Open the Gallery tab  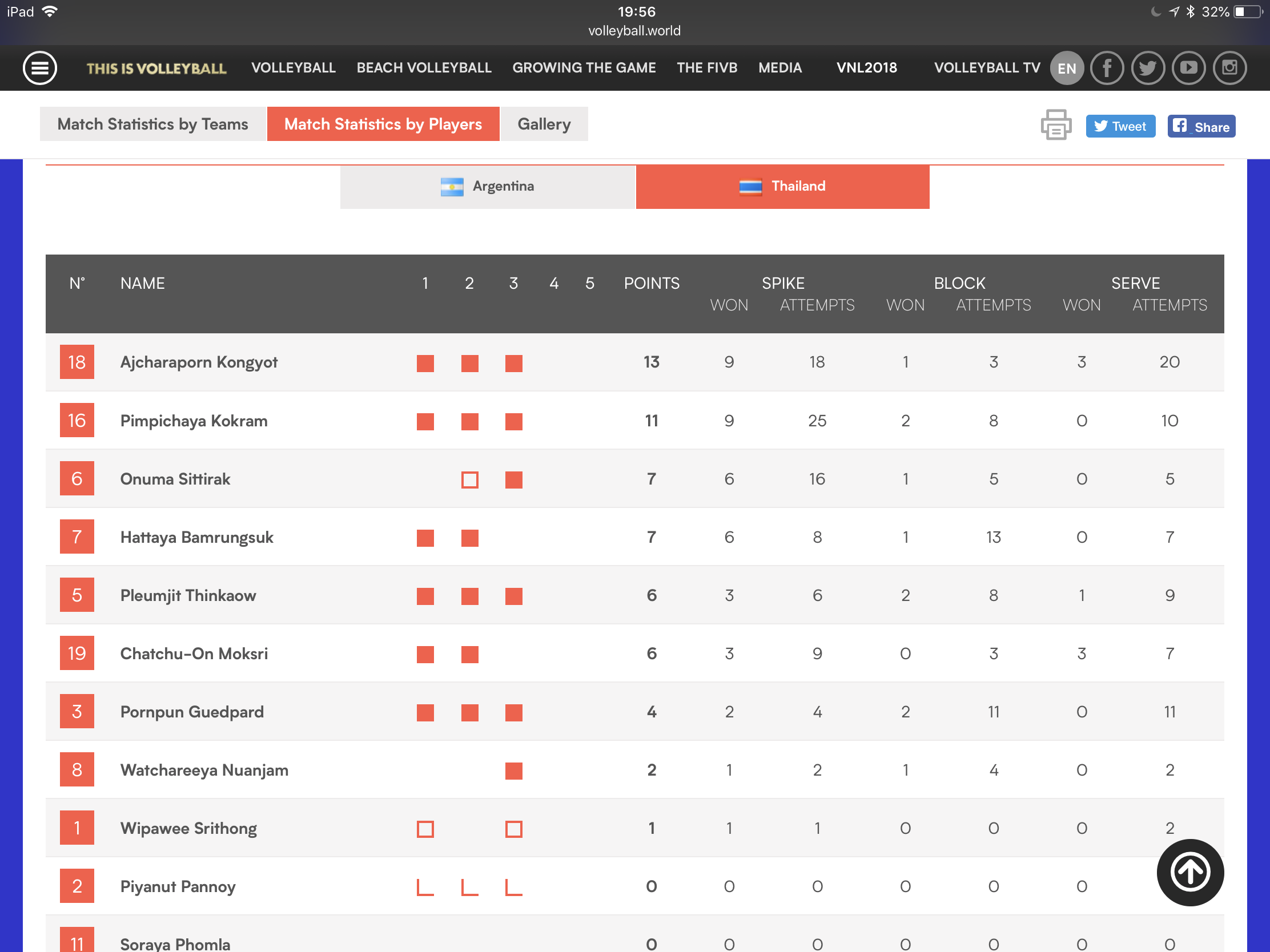[544, 124]
